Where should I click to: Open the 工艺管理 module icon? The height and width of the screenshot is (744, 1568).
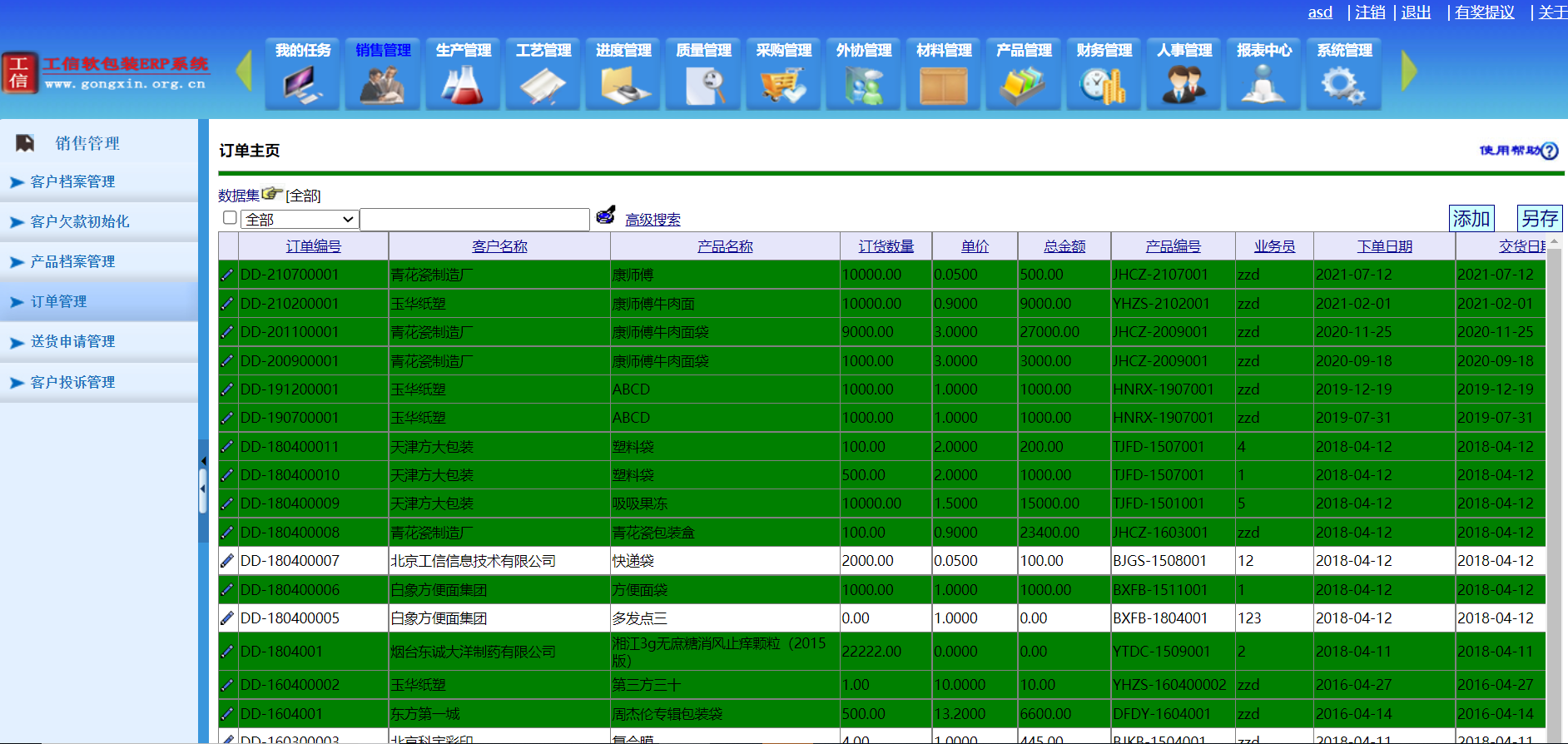click(x=543, y=74)
